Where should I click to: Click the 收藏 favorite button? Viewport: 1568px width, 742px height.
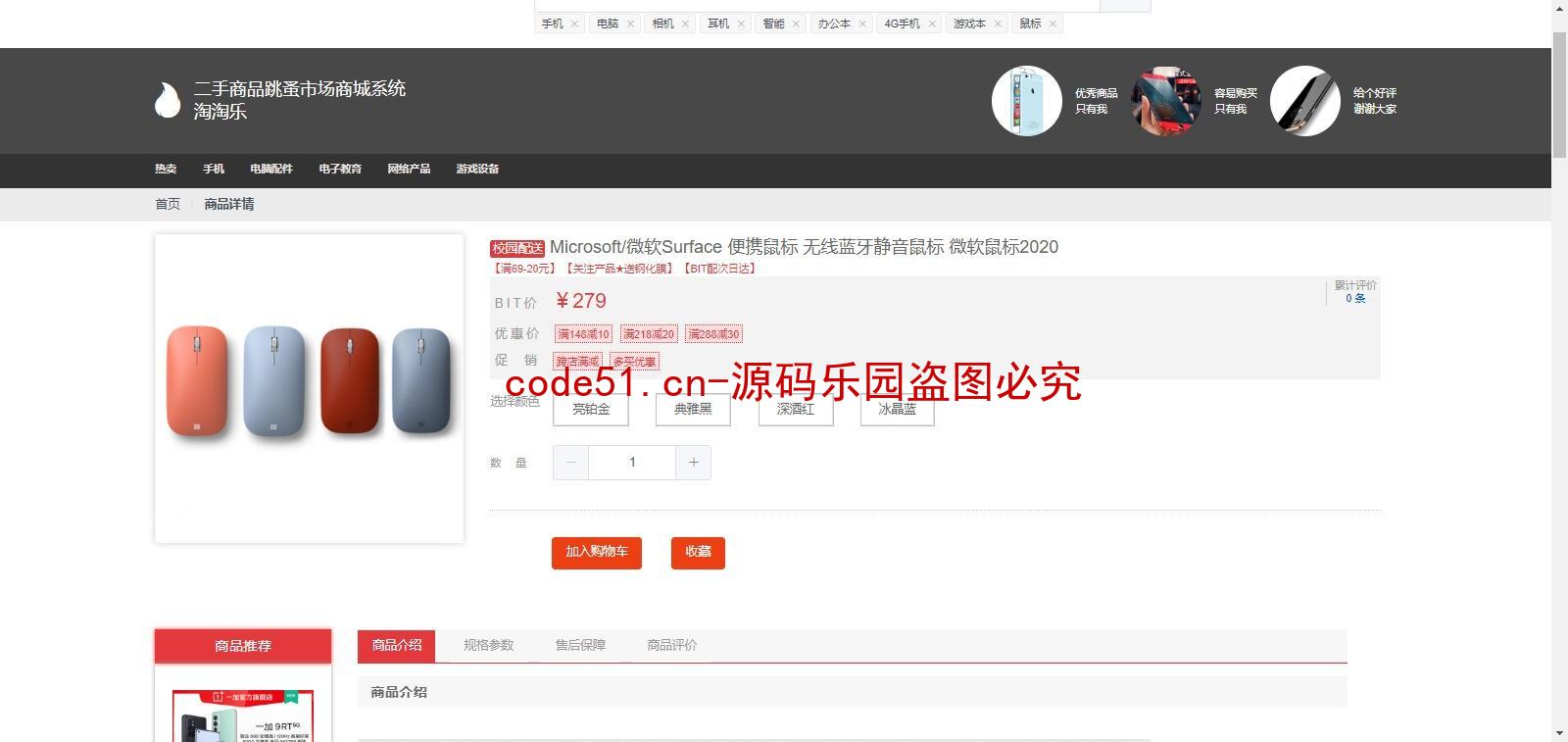tap(698, 553)
